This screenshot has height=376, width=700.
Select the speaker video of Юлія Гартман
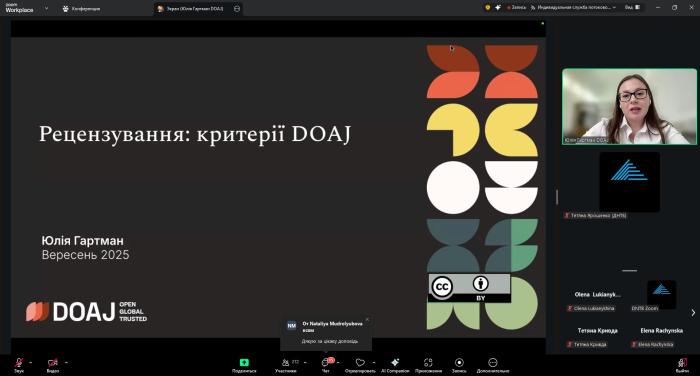click(x=629, y=106)
